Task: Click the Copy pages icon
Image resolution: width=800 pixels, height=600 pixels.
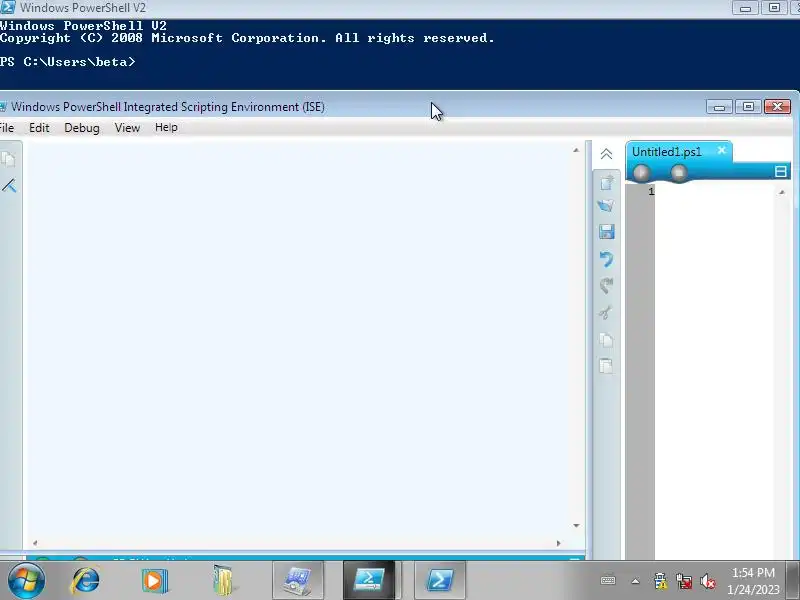Action: tap(606, 340)
